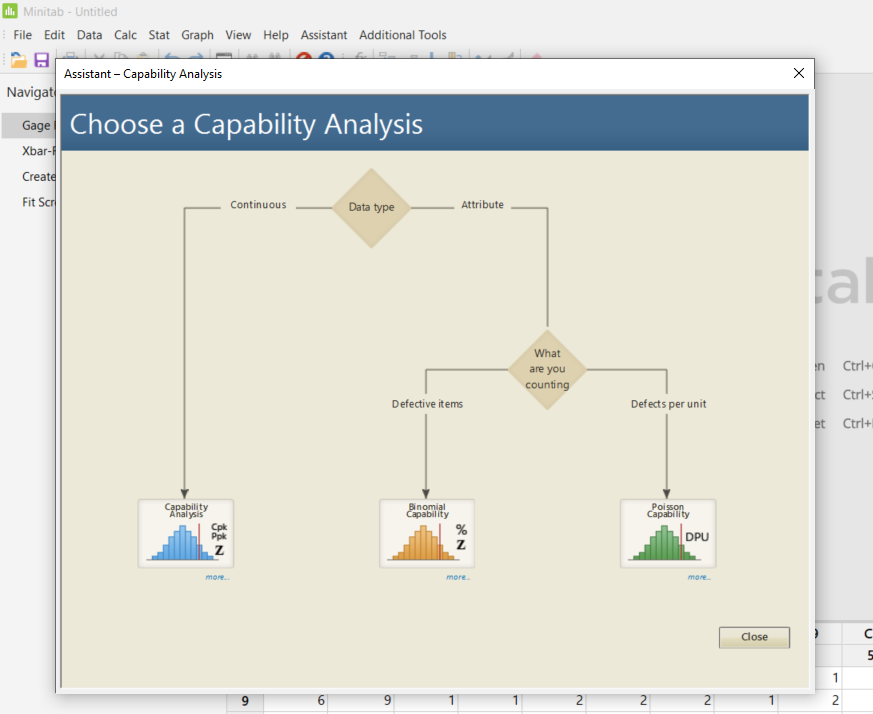Open the Stat menu

158,34
